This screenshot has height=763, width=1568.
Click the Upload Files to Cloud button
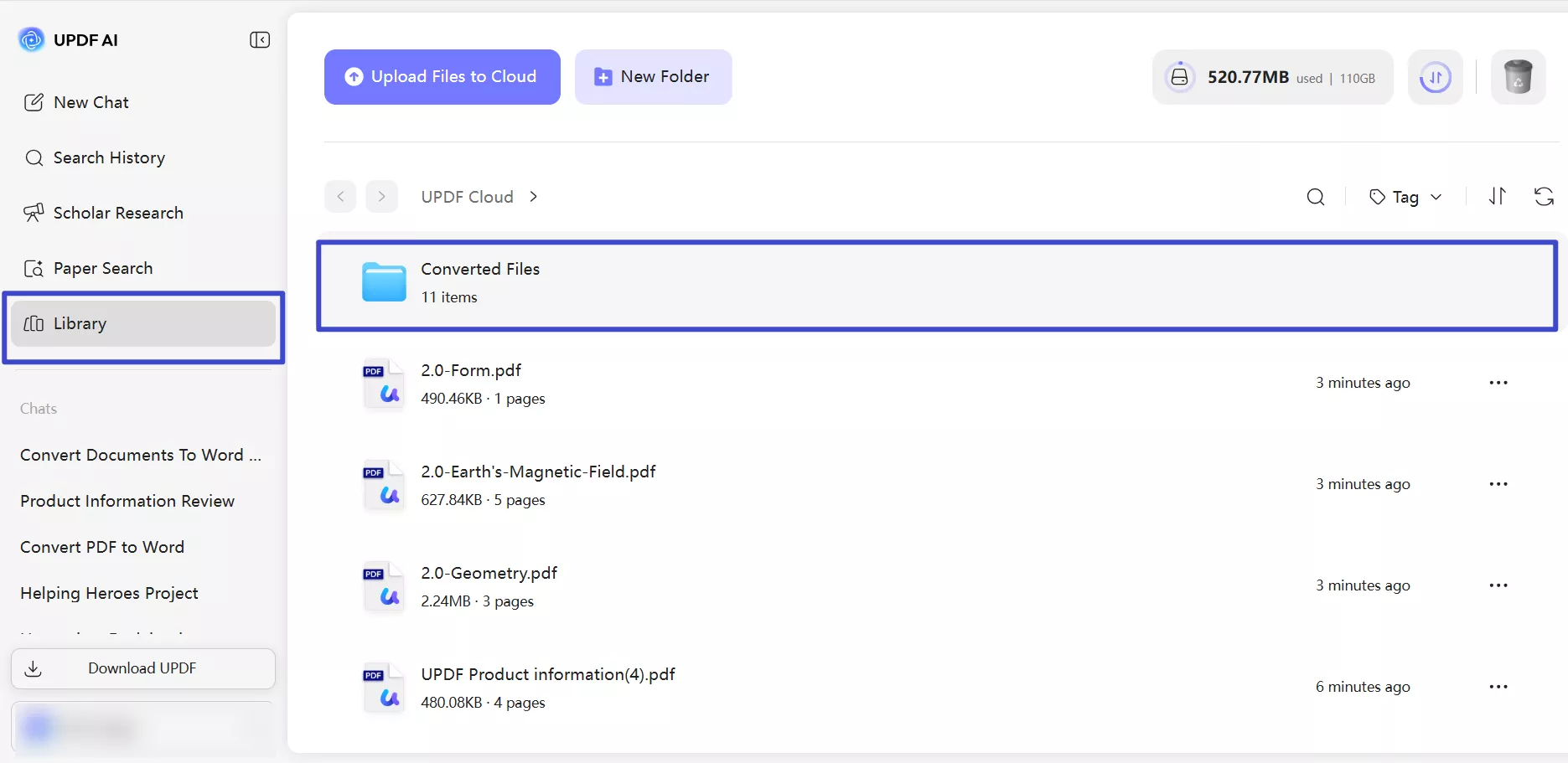442,76
